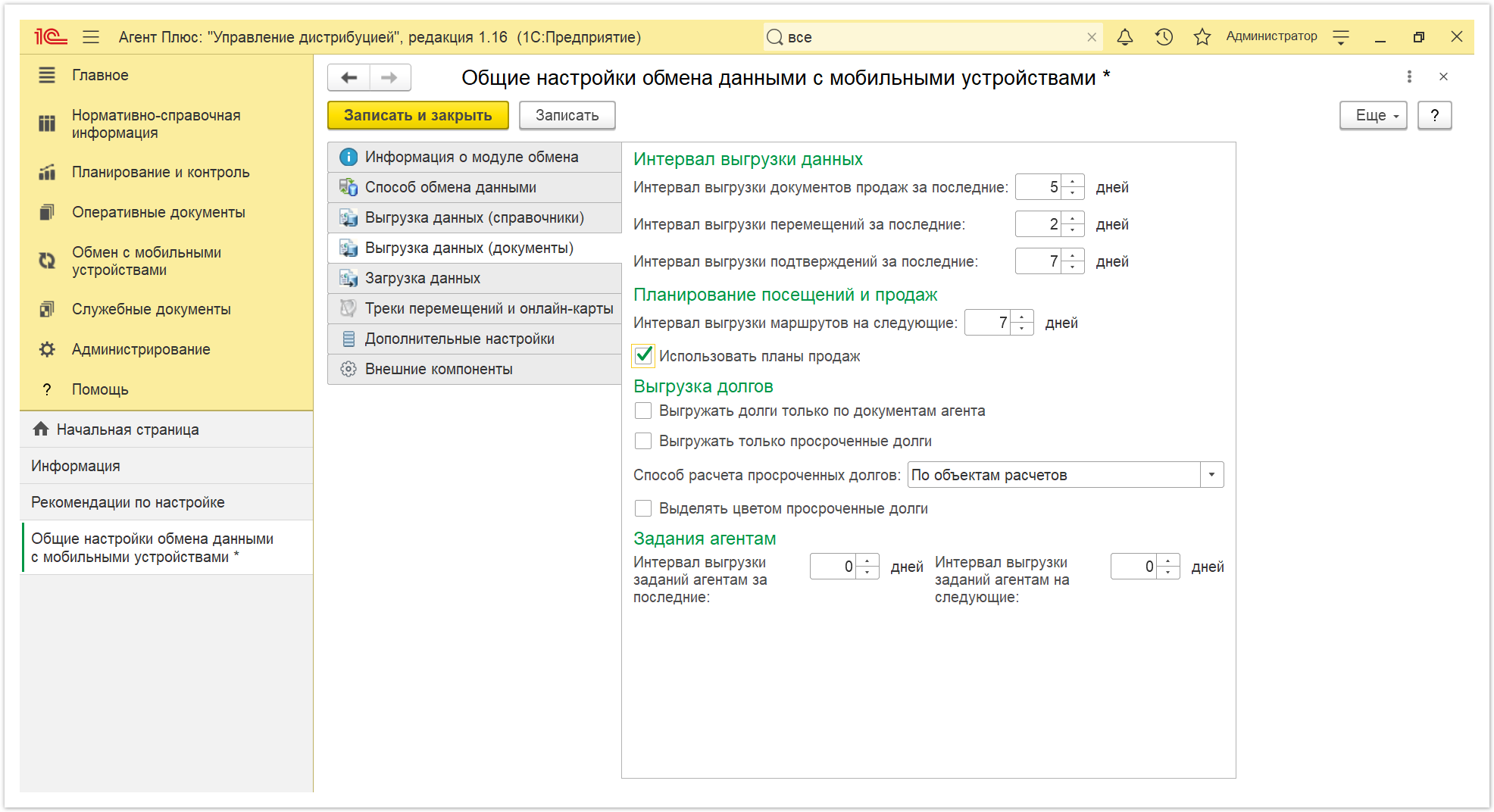The image size is (1494, 812).
Task: Open the notifications bell icon
Action: (1125, 36)
